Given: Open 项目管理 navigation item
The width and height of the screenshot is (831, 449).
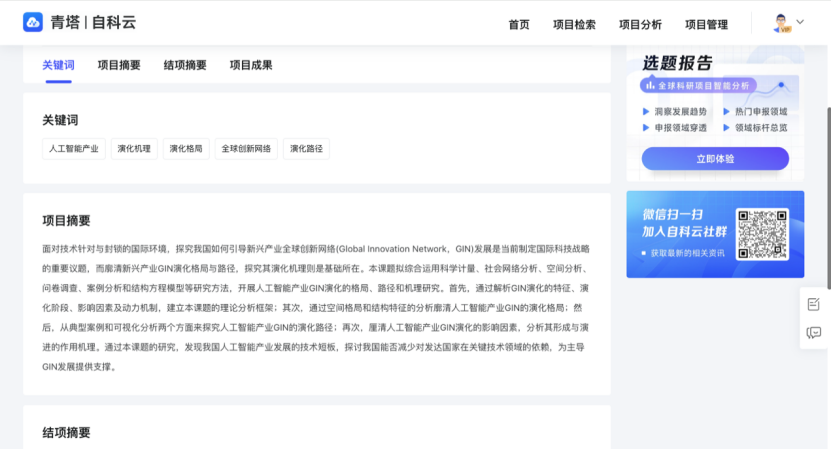Looking at the screenshot, I should pos(706,24).
